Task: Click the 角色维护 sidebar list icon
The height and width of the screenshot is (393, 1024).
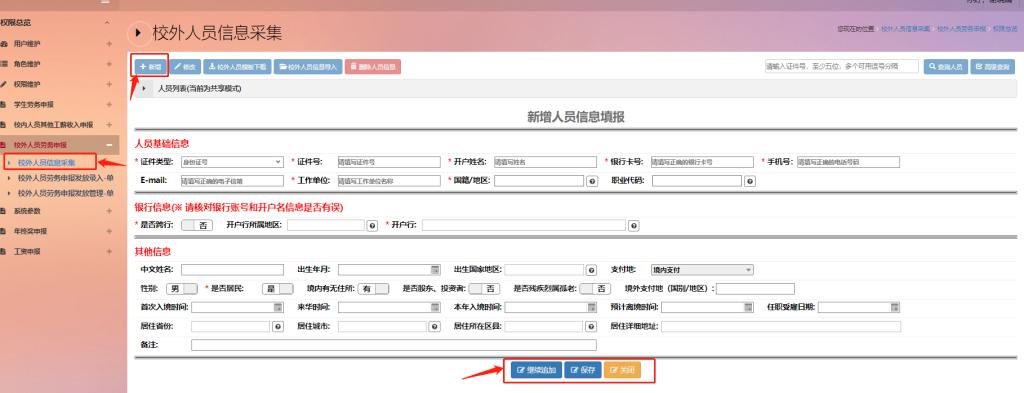Action: tap(4, 64)
